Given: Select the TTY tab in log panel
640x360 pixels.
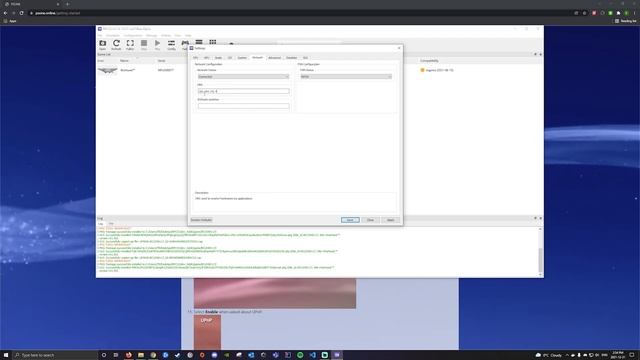Looking at the screenshot, I should pos(111,224).
